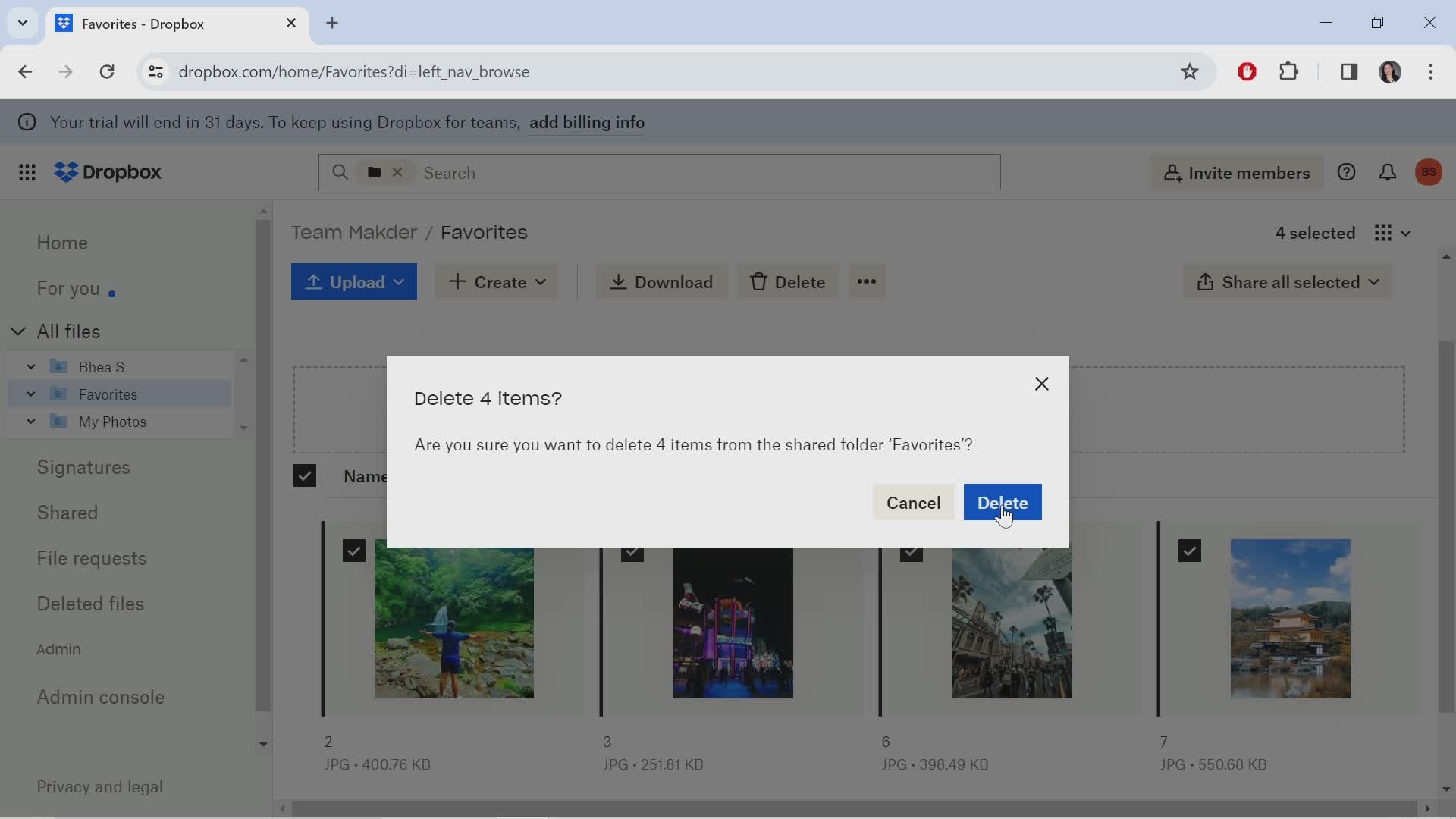This screenshot has width=1456, height=819.
Task: Click the grid view toggle icon
Action: (1384, 232)
